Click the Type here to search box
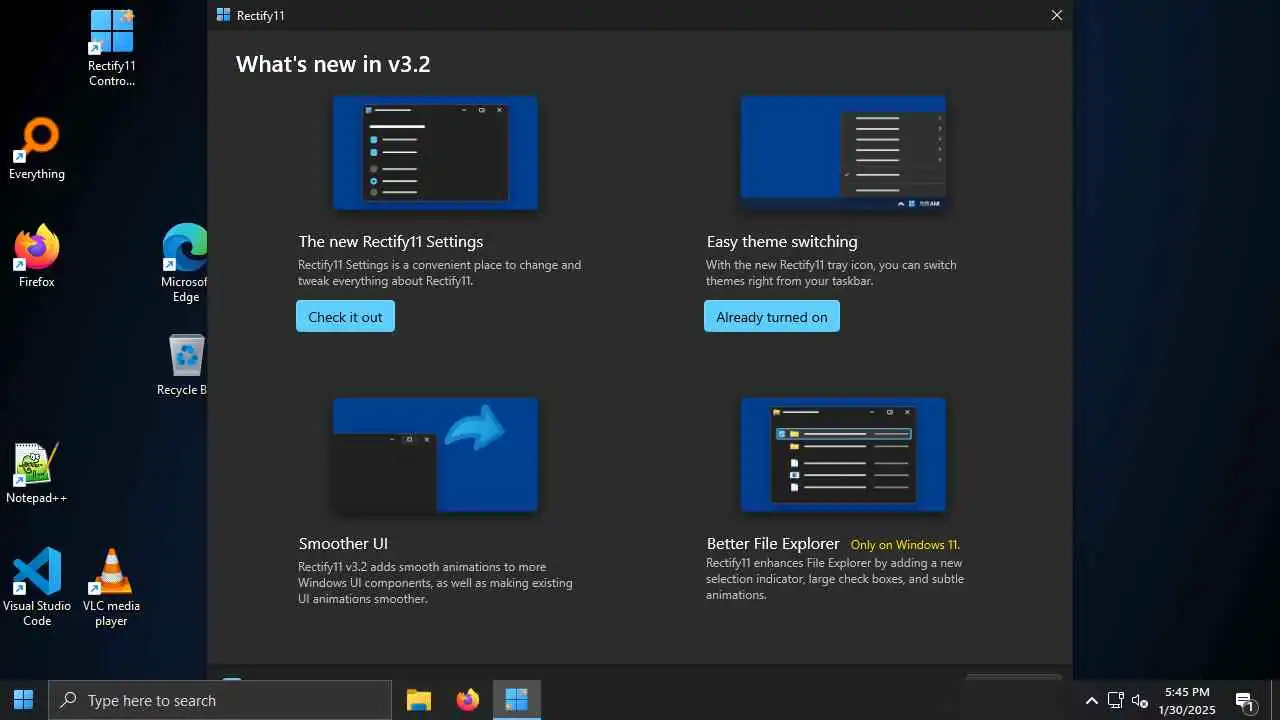 pos(220,700)
